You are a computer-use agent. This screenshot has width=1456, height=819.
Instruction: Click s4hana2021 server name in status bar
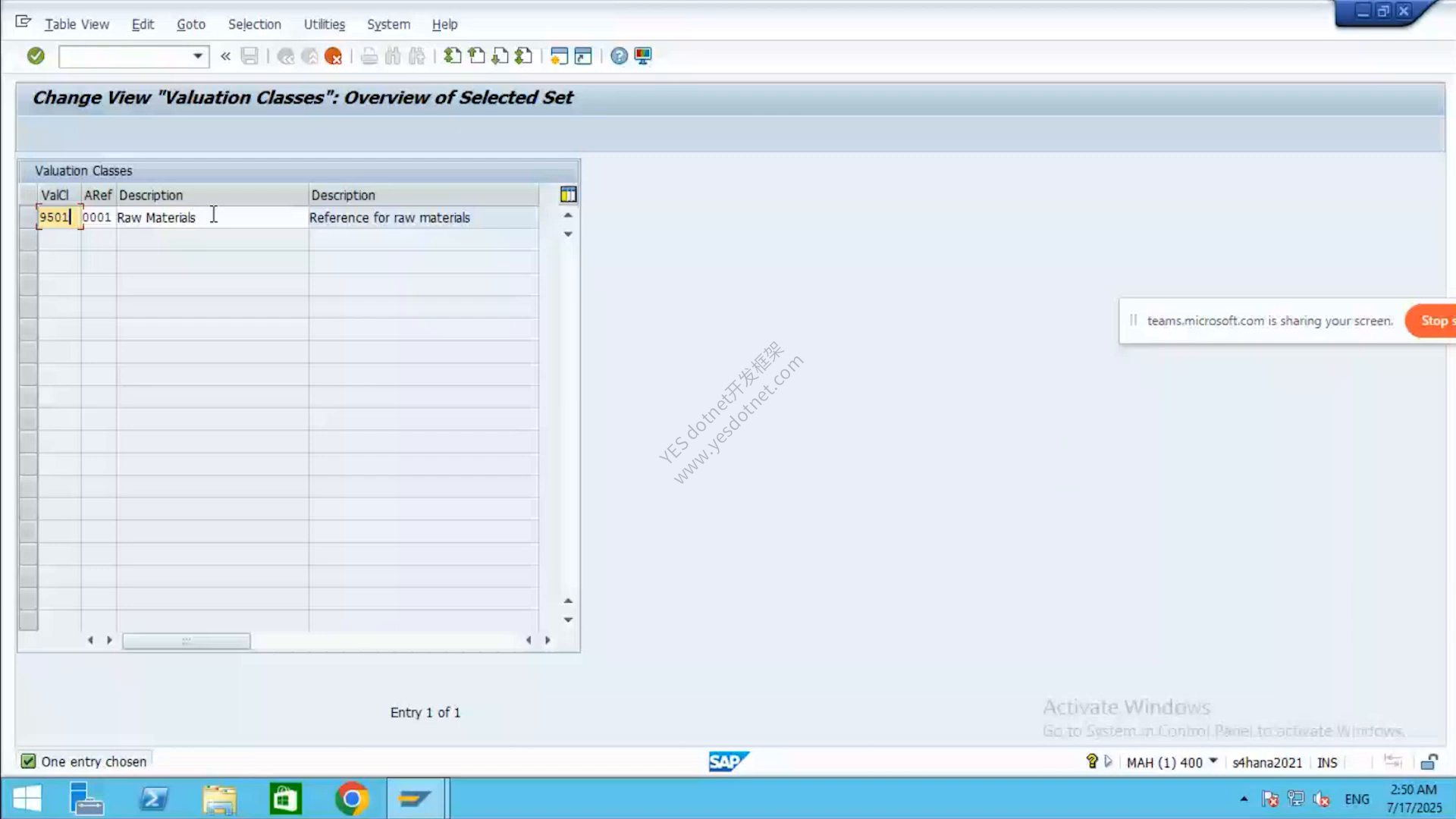coord(1267,762)
